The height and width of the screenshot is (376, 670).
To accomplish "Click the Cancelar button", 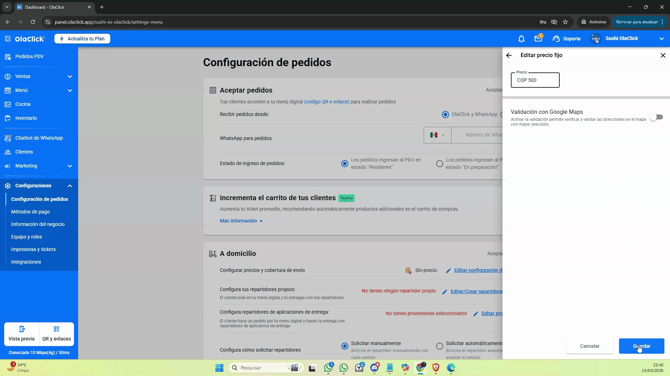I will tap(589, 346).
